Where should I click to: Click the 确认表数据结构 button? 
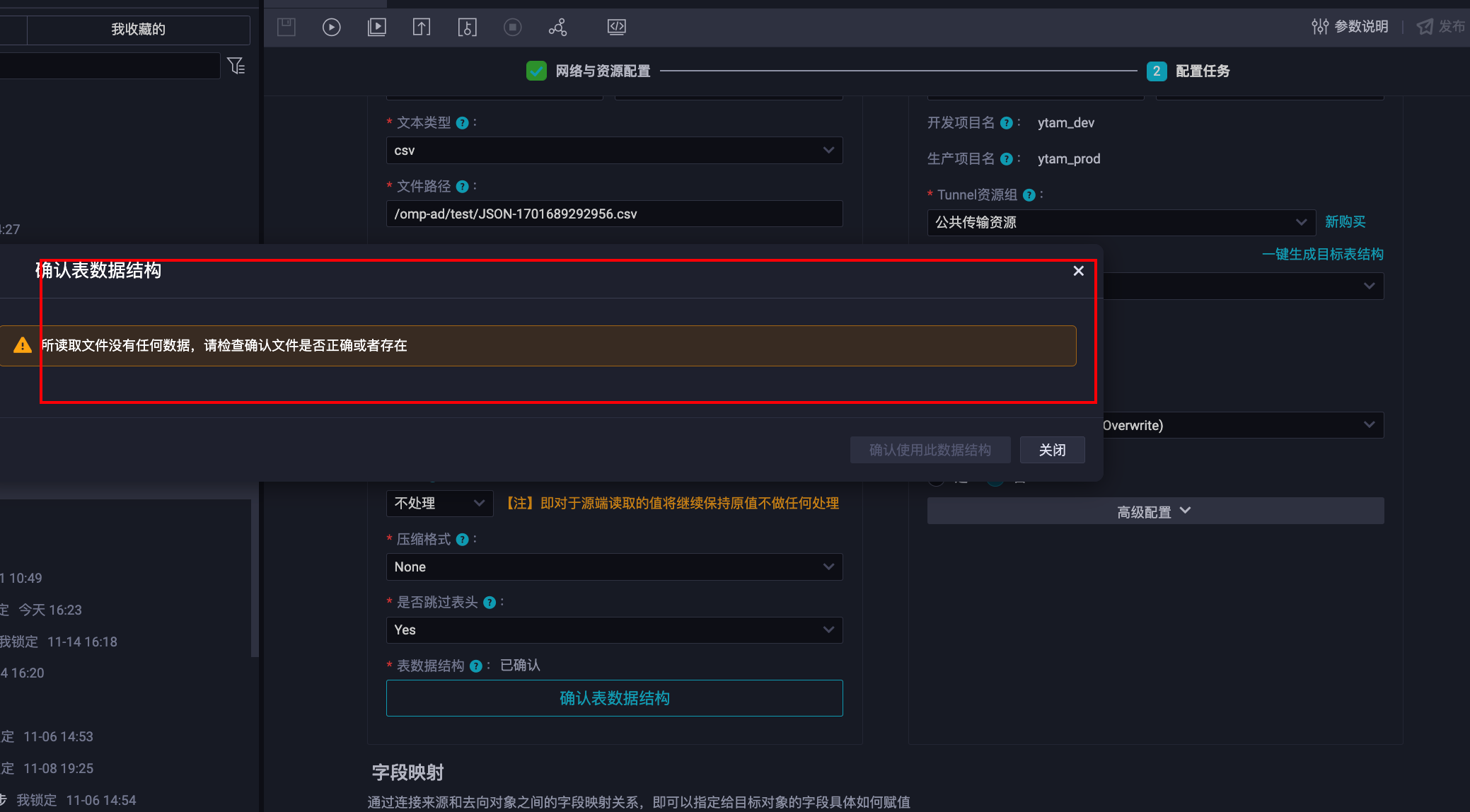[614, 698]
